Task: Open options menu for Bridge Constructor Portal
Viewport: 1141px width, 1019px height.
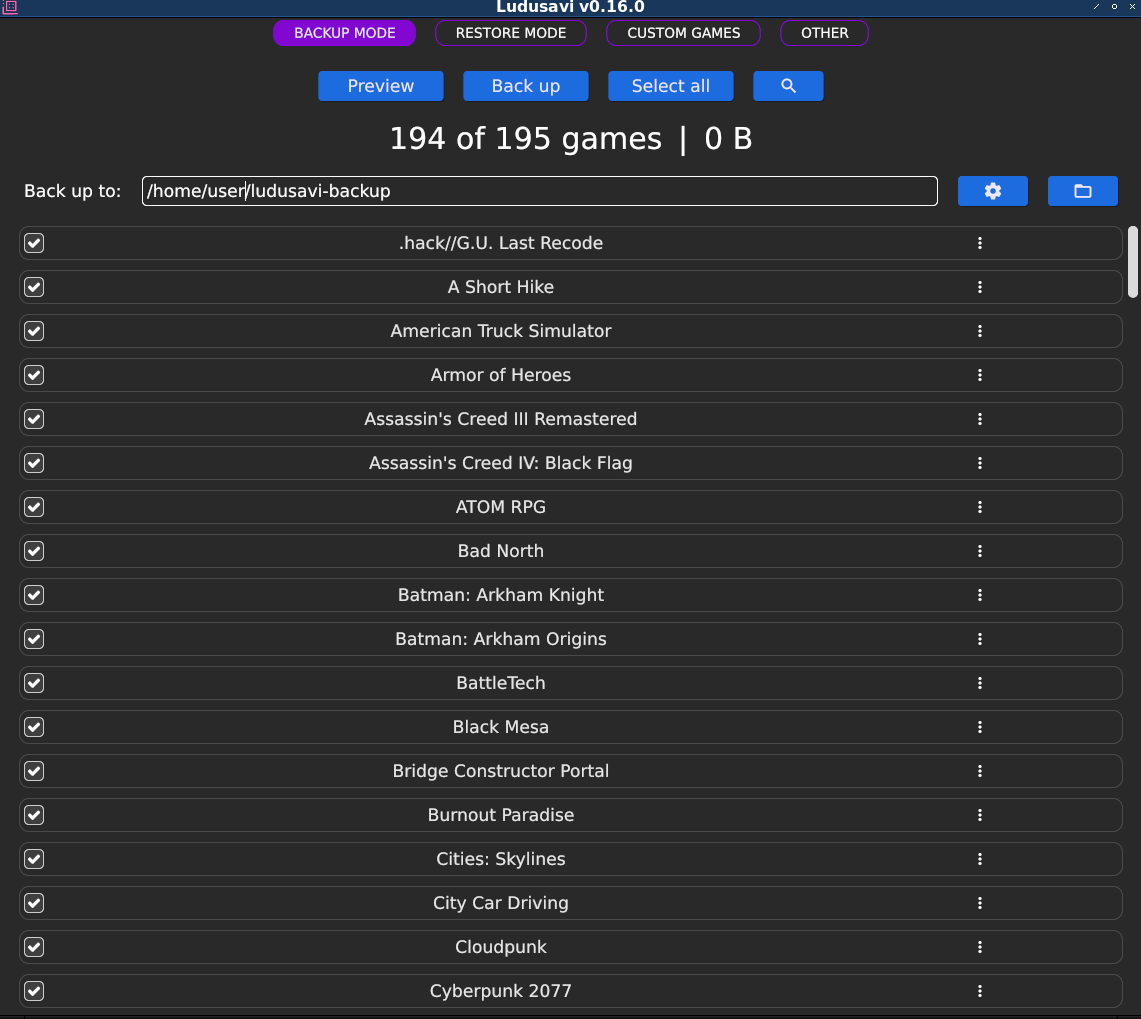Action: coord(980,772)
